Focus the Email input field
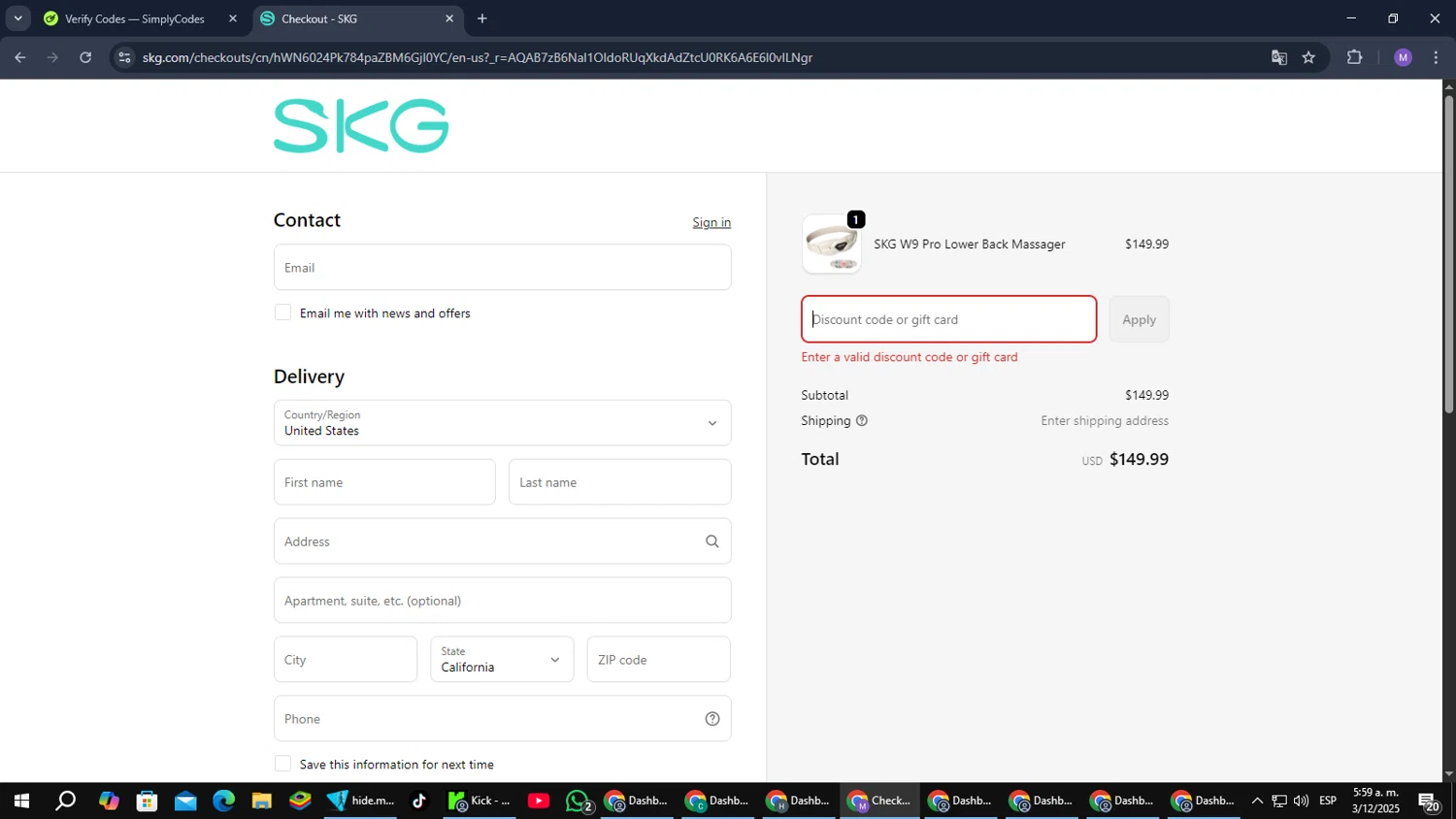Viewport: 1456px width, 819px height. coord(502,267)
